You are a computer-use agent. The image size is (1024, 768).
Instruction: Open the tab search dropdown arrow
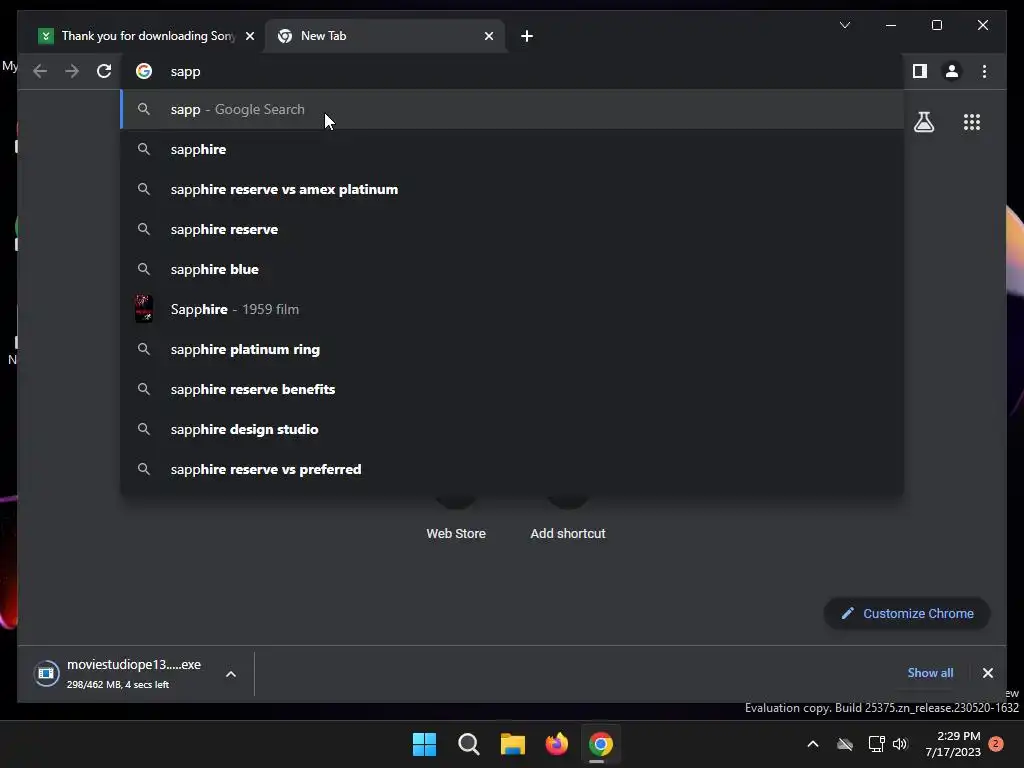(x=844, y=25)
